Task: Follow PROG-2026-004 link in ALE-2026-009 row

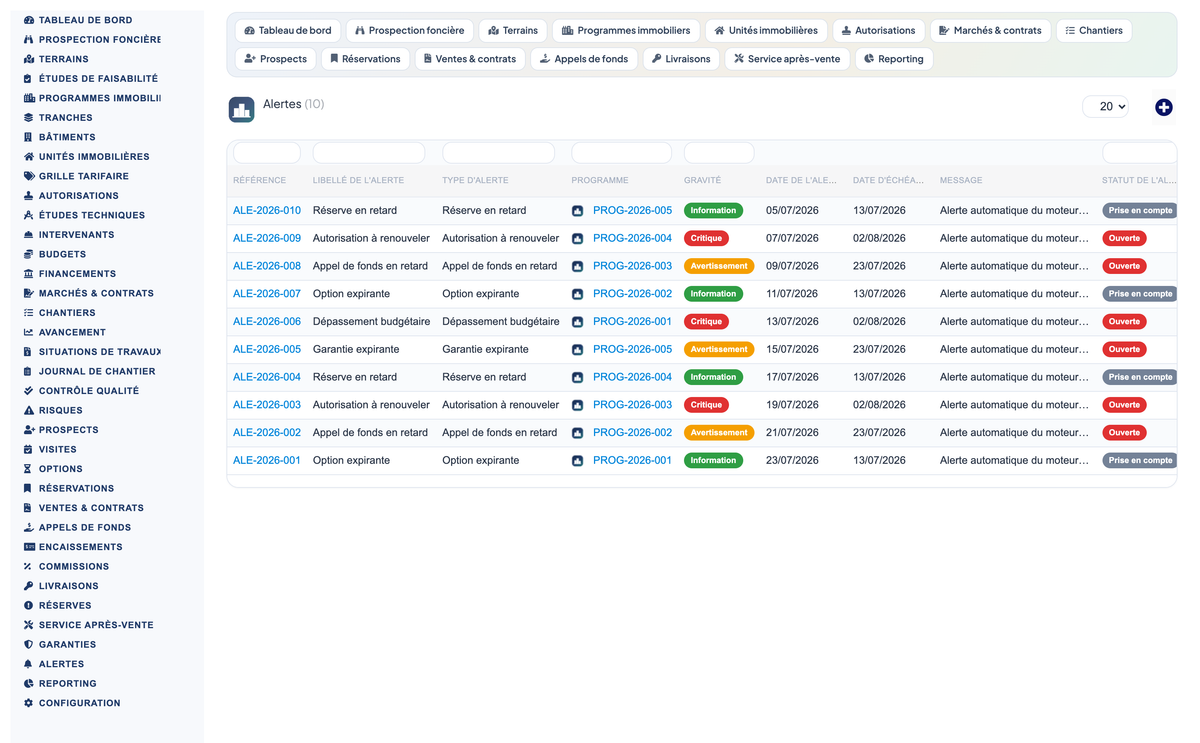Action: (x=632, y=239)
